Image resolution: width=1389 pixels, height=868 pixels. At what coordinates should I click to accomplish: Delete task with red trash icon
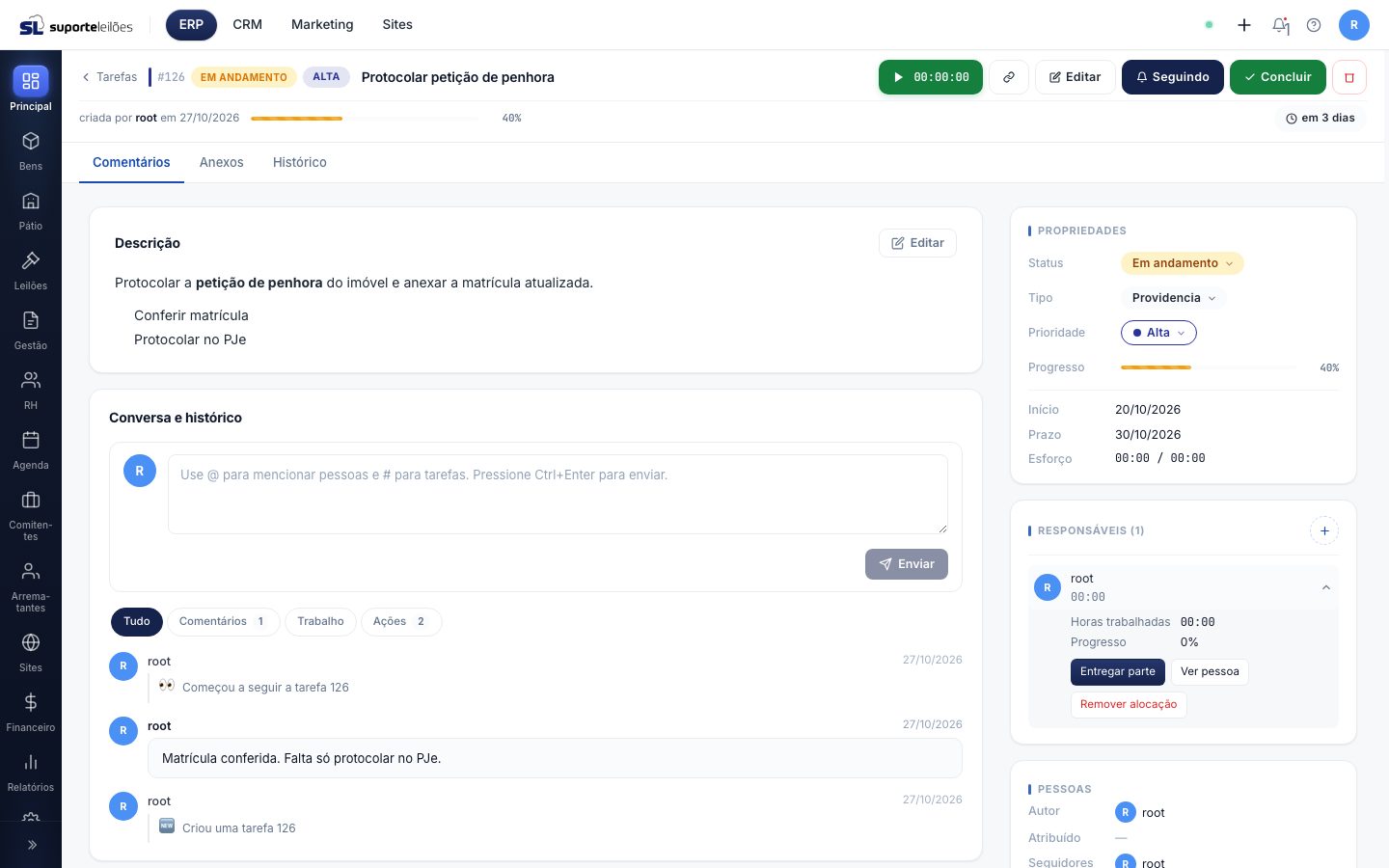[x=1349, y=77]
